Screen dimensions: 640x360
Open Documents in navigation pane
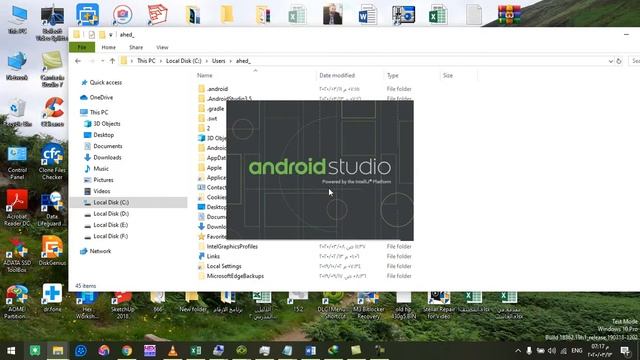coord(108,146)
